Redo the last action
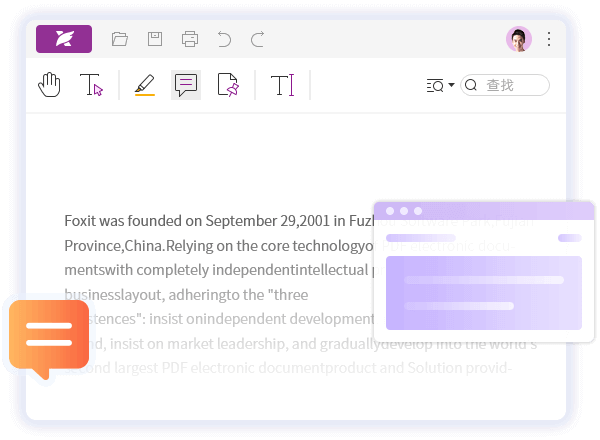Viewport: 600px width, 440px height. 258,39
